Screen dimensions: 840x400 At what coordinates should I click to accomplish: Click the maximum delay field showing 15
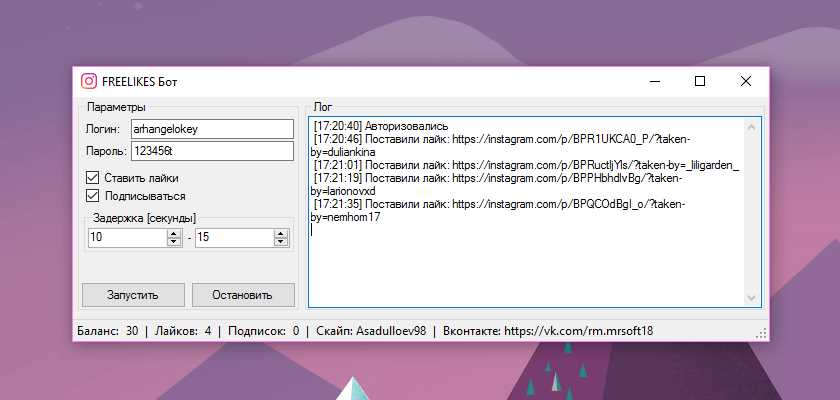(x=235, y=238)
